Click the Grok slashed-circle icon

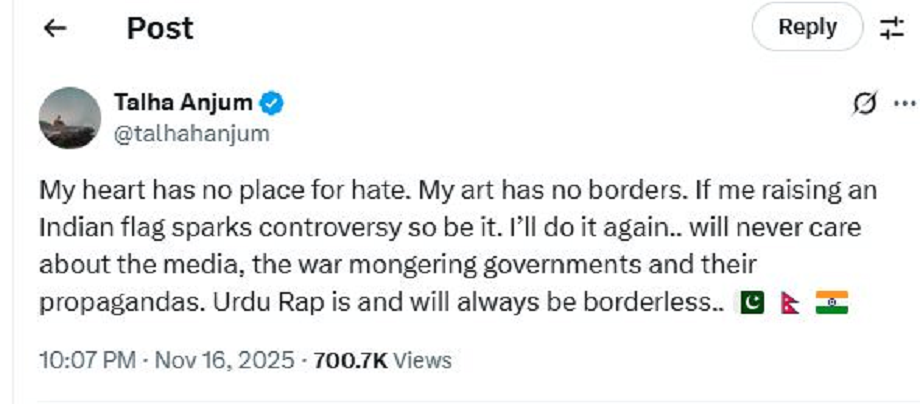(x=866, y=104)
